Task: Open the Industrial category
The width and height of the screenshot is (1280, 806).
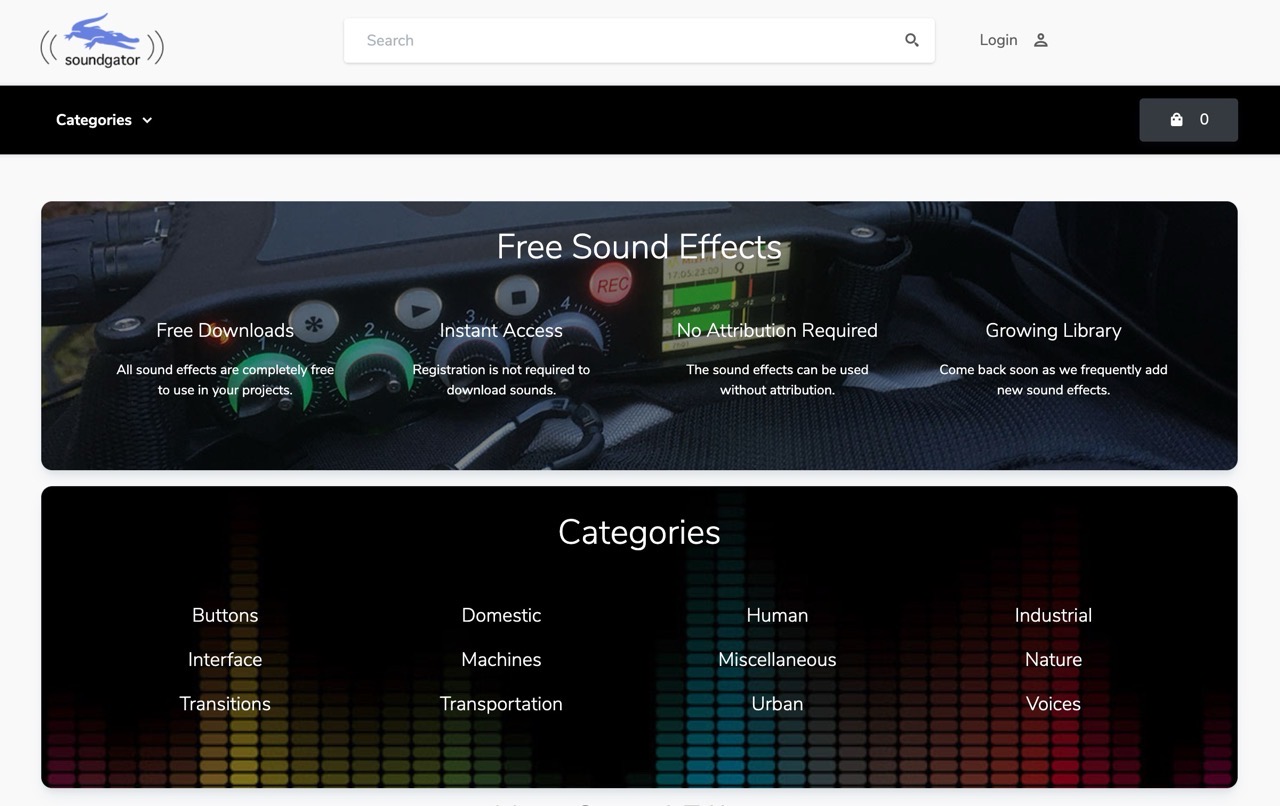Action: pyautogui.click(x=1053, y=615)
